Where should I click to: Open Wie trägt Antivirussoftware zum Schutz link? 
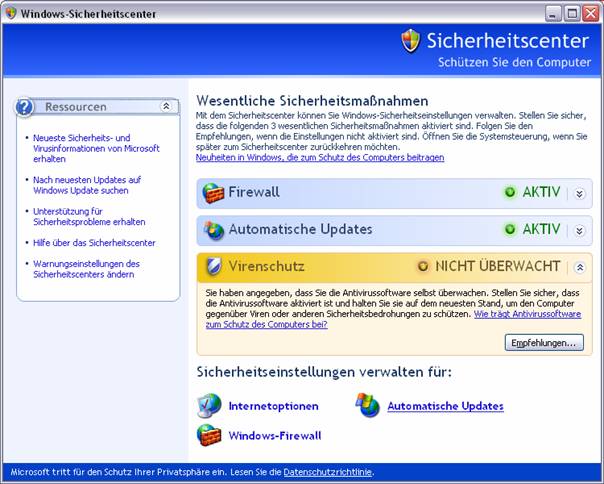point(527,314)
